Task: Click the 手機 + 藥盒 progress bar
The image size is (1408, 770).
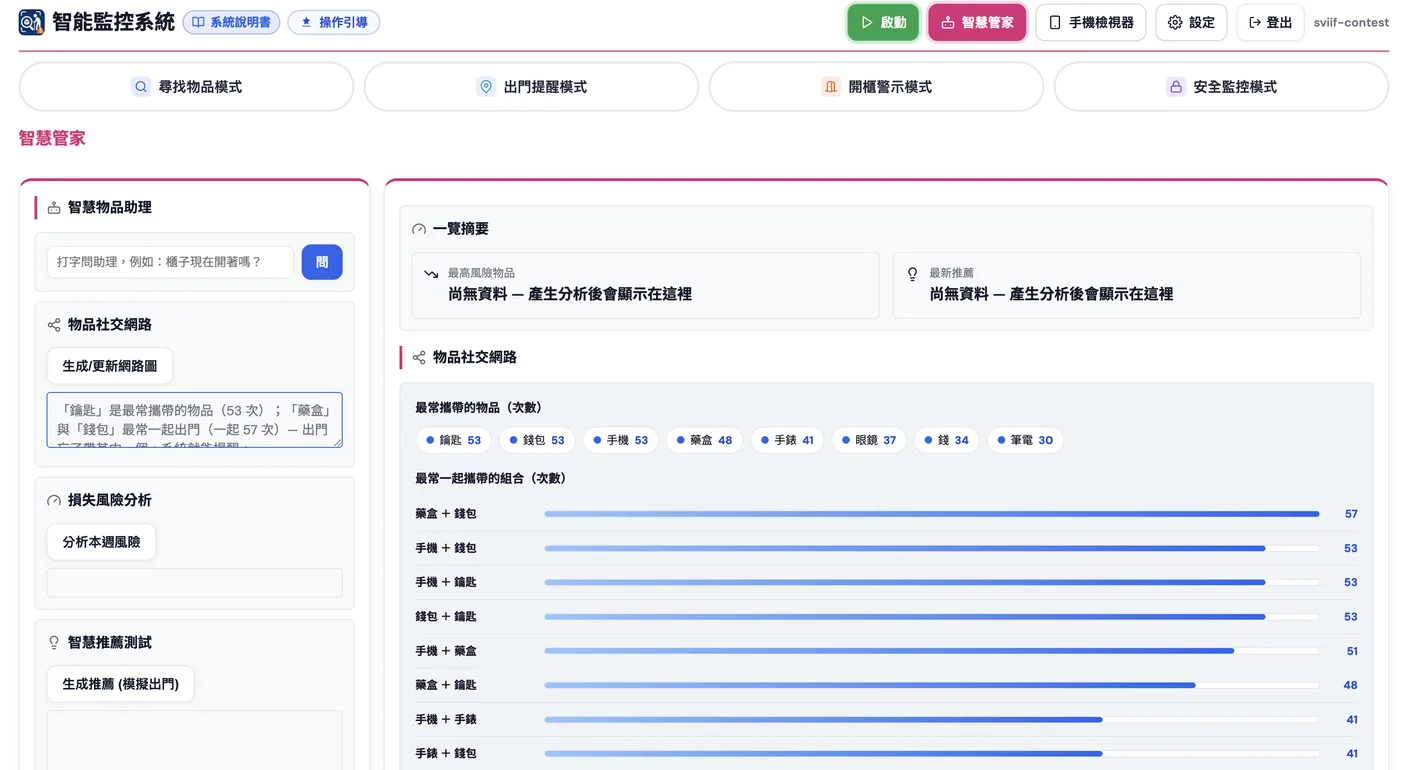Action: coord(932,651)
